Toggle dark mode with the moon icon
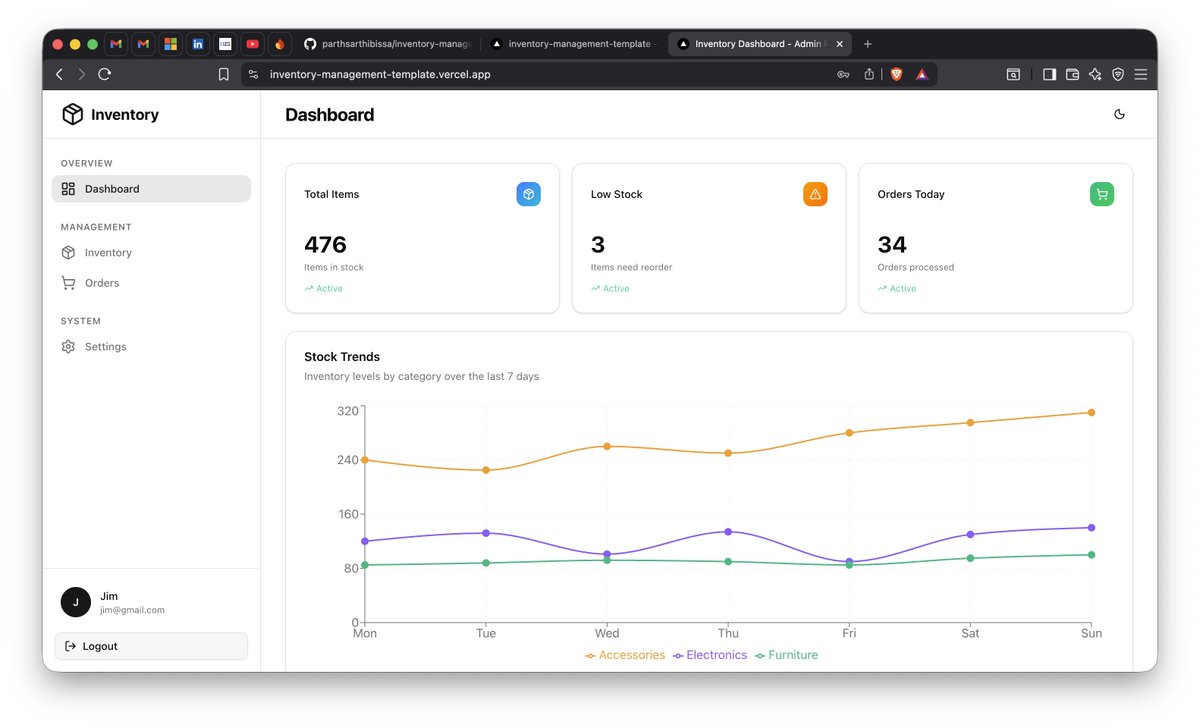The image size is (1200, 728). 1119,114
